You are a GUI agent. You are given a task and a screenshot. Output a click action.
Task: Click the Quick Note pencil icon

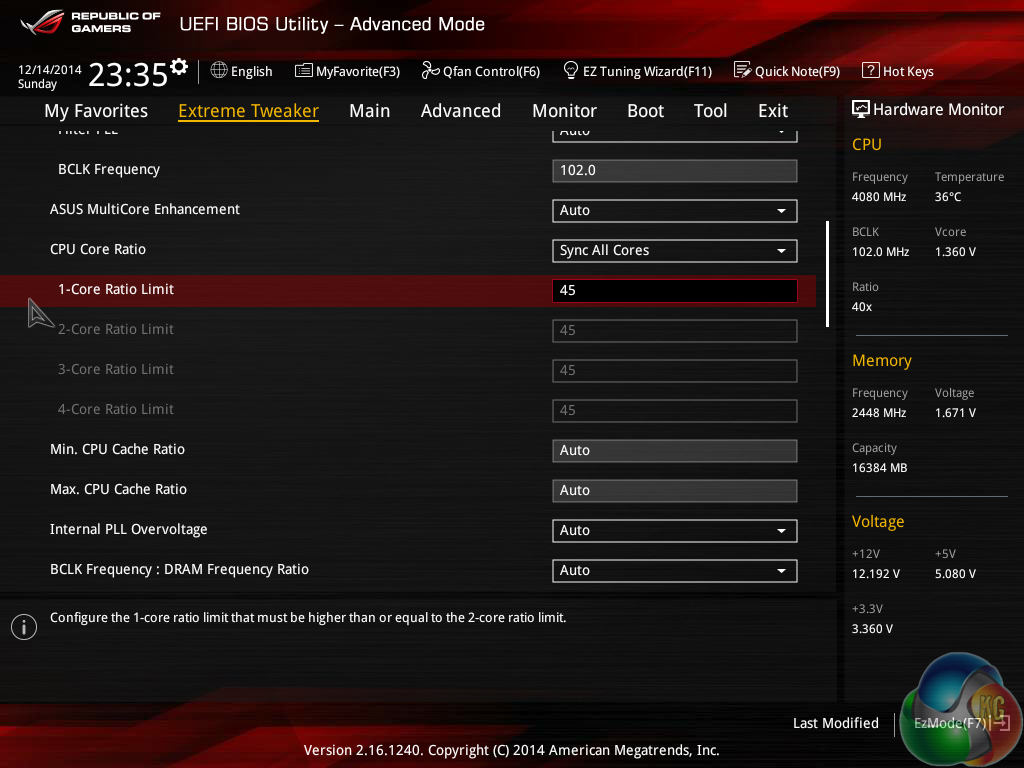743,70
